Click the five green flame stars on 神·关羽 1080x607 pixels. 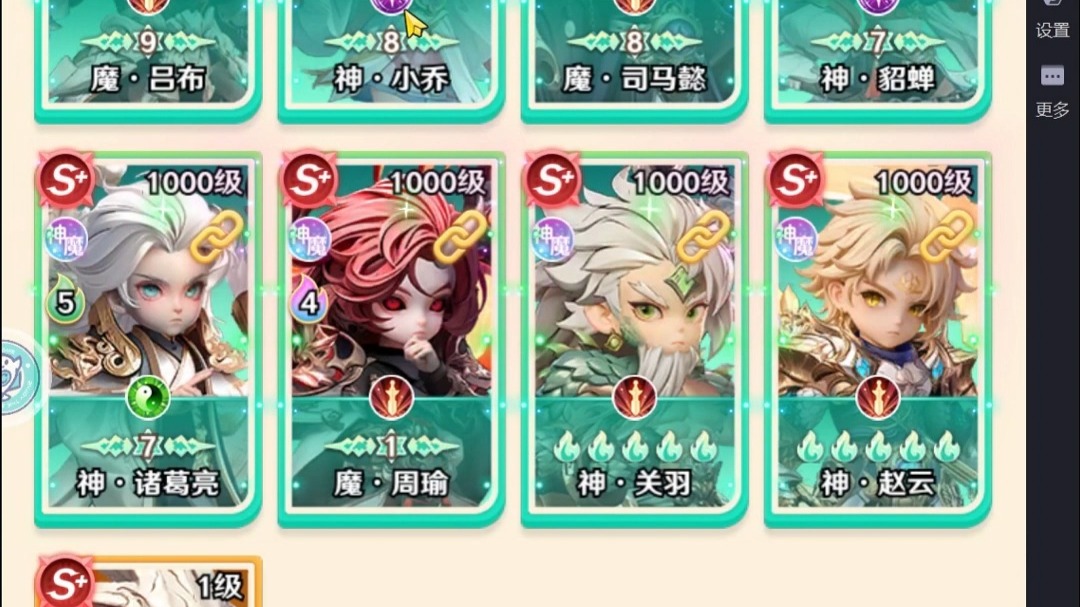pos(634,446)
